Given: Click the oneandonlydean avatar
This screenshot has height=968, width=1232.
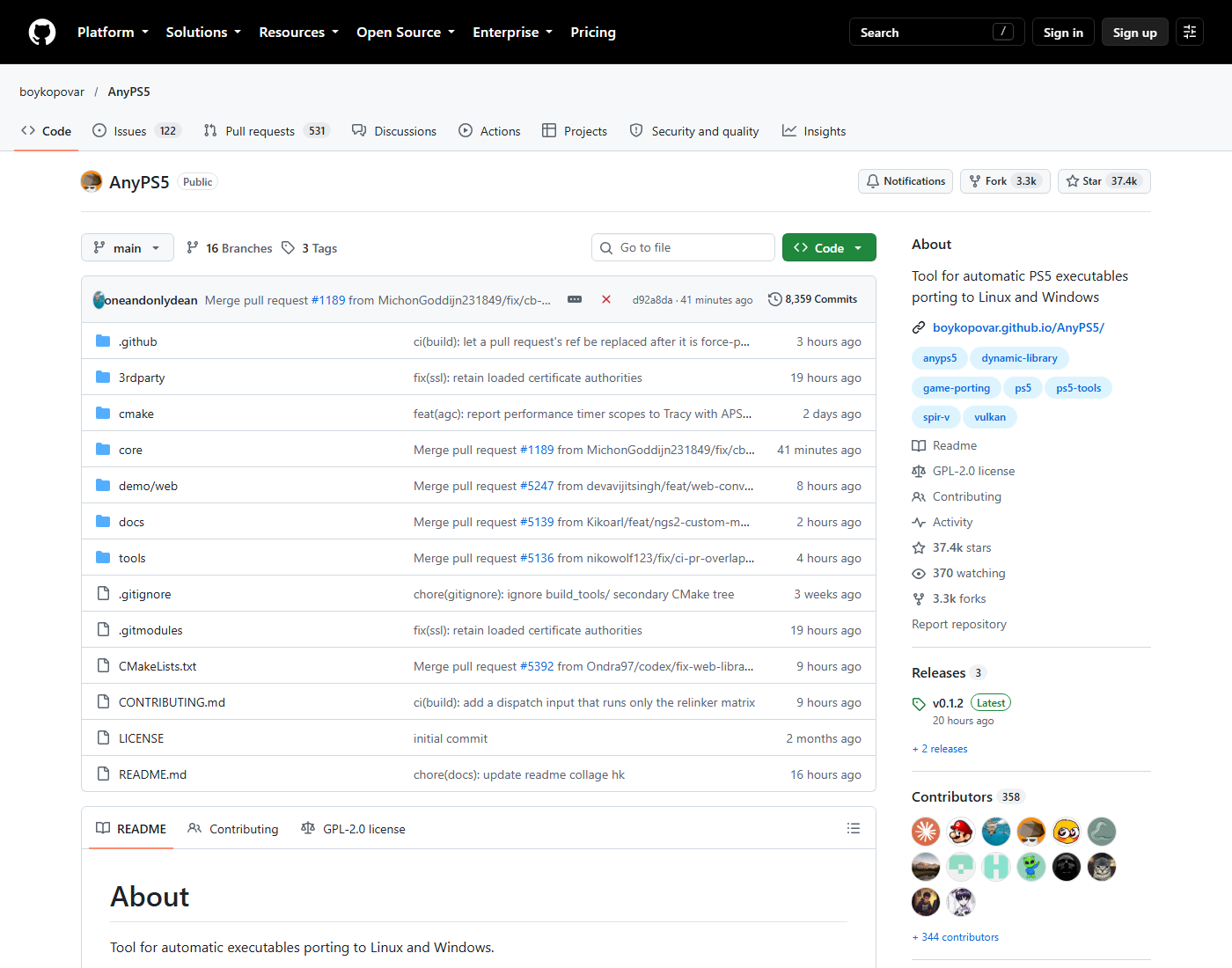Looking at the screenshot, I should point(99,300).
